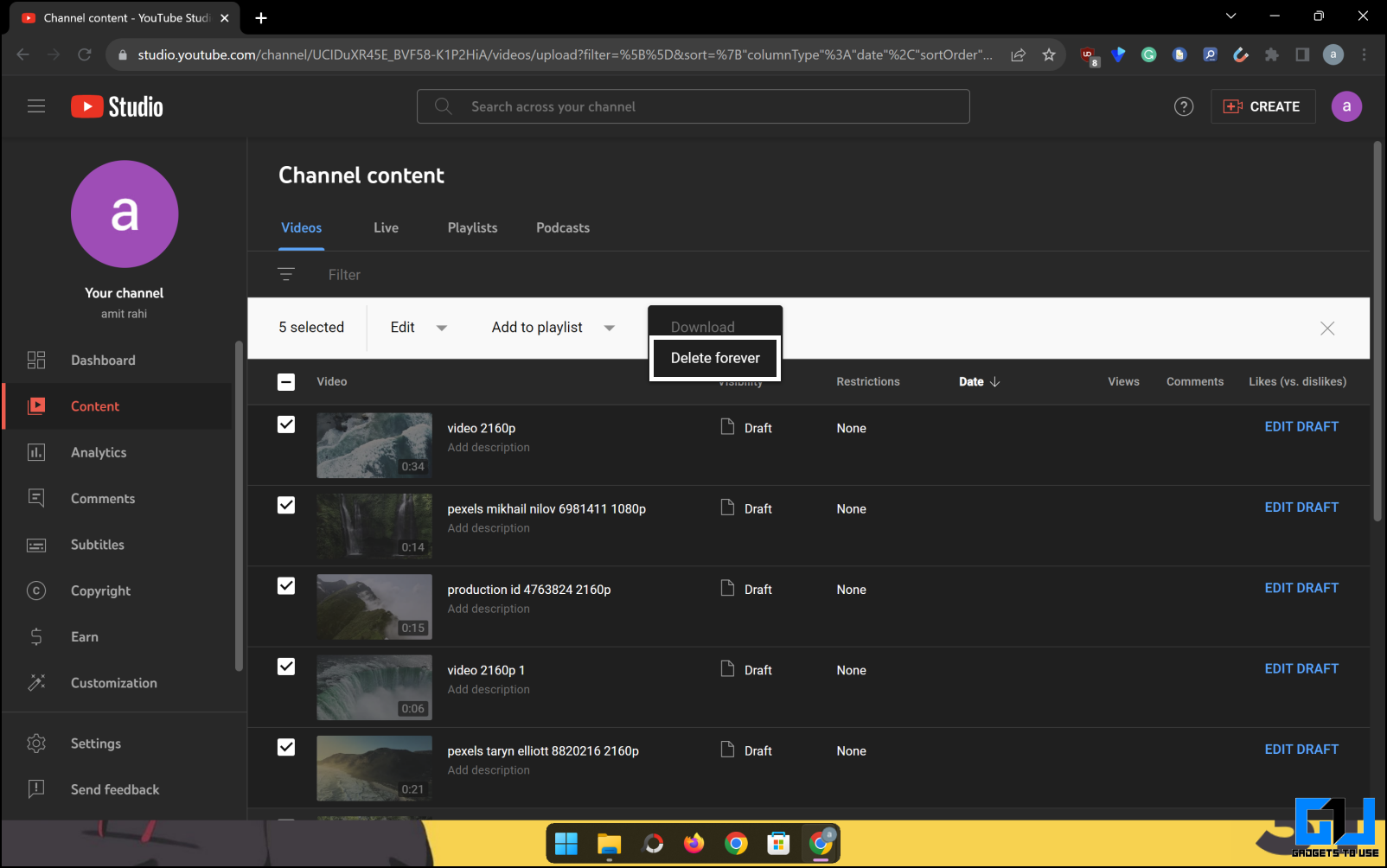This screenshot has width=1387, height=868.
Task: Open the help menu
Action: point(1184,106)
